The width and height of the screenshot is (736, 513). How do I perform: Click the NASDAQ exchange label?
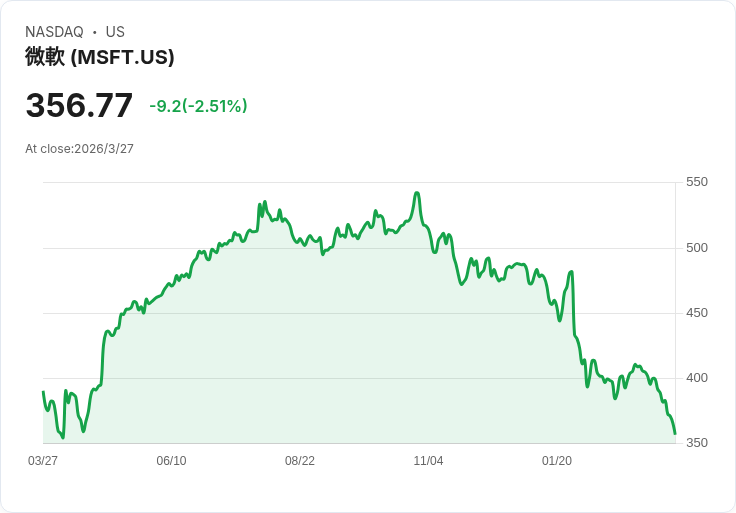click(54, 32)
